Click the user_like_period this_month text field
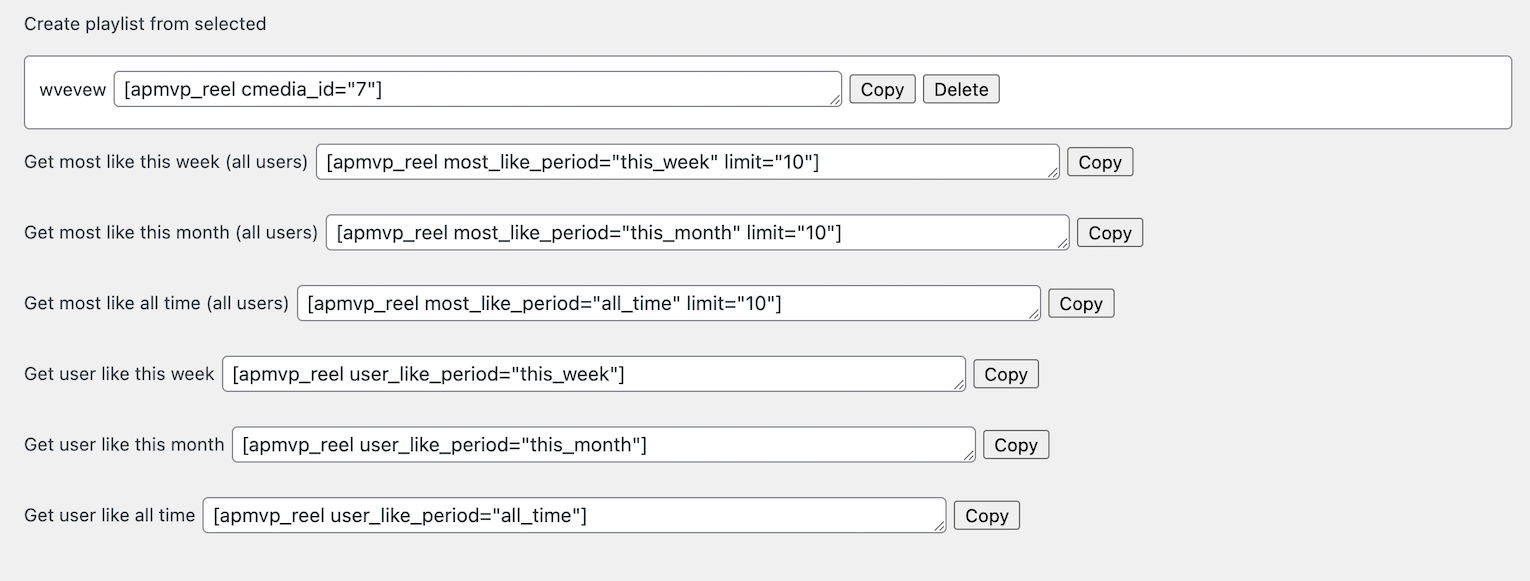 click(603, 445)
